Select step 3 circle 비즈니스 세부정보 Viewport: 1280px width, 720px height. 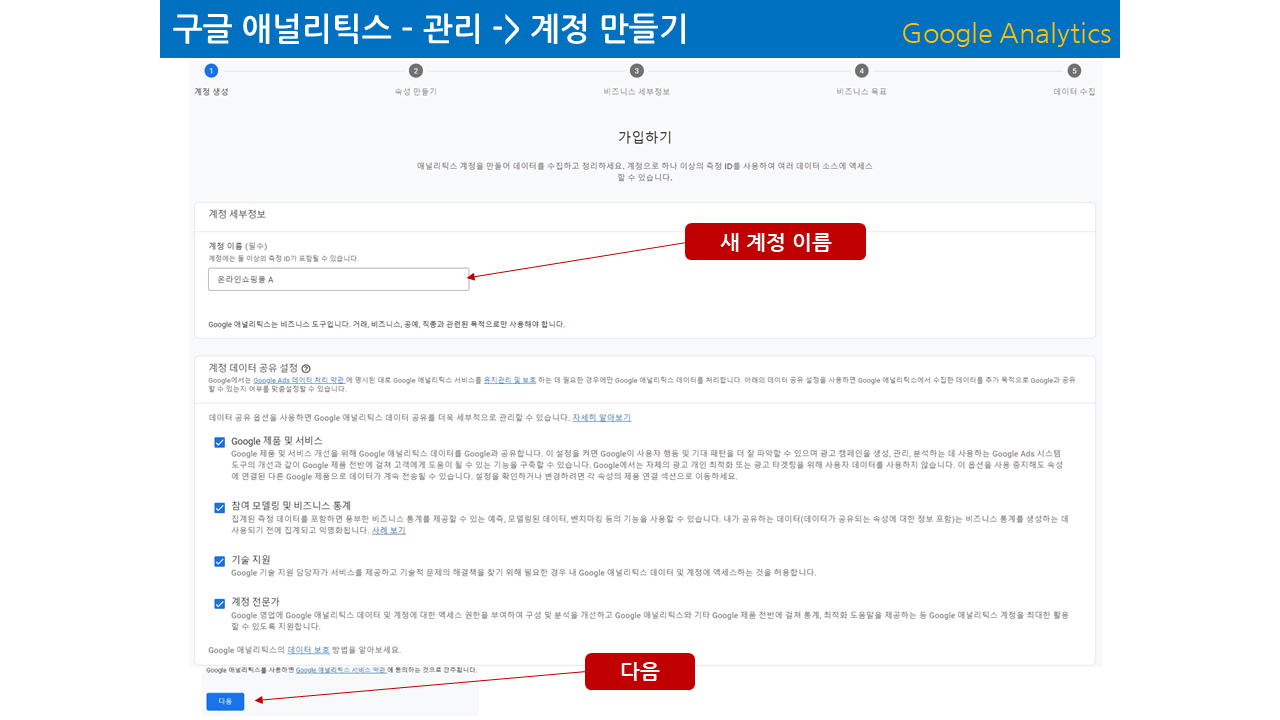(636, 71)
